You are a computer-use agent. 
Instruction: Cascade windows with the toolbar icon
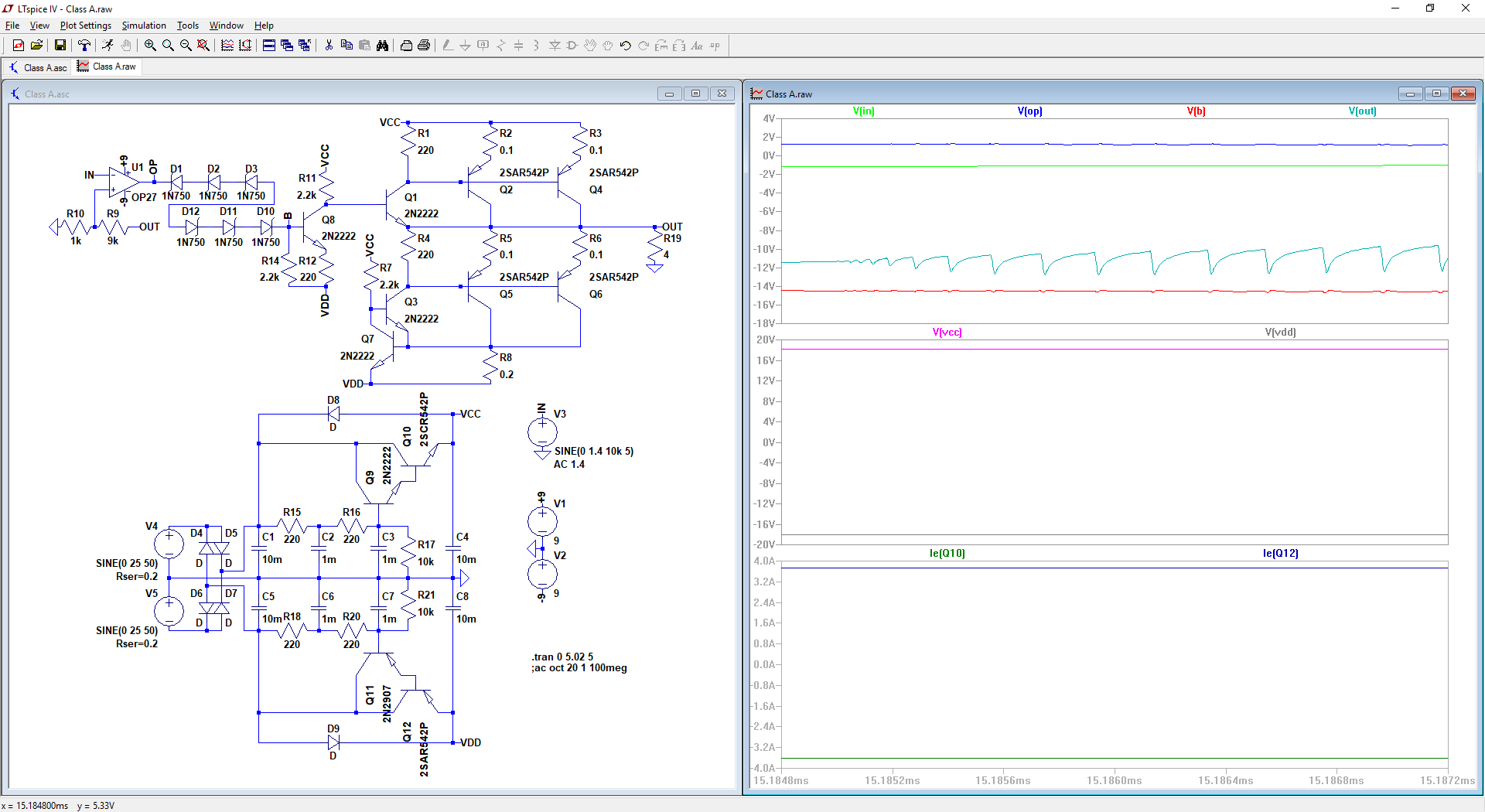click(x=287, y=46)
